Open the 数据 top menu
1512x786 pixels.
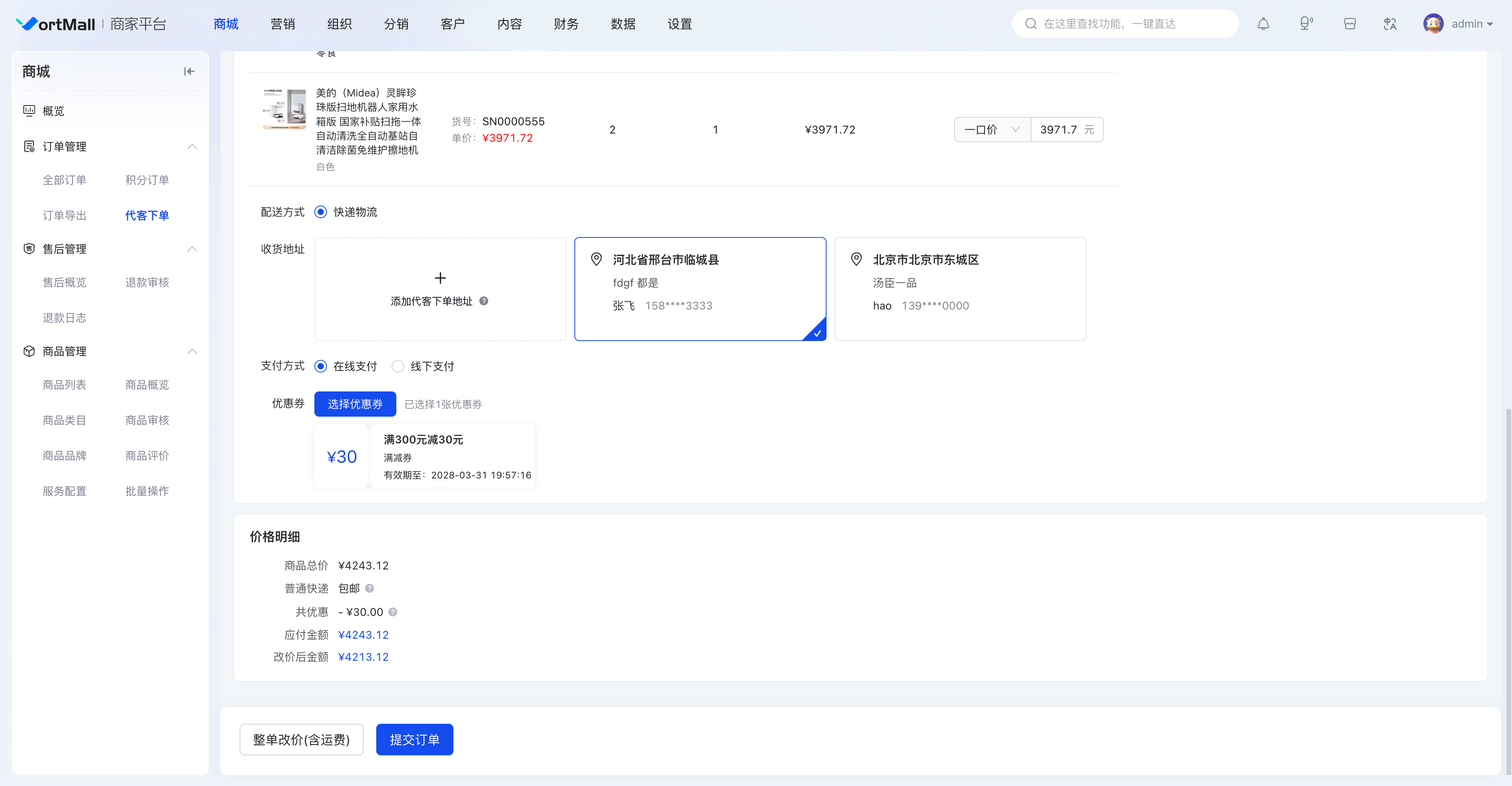[x=623, y=24]
